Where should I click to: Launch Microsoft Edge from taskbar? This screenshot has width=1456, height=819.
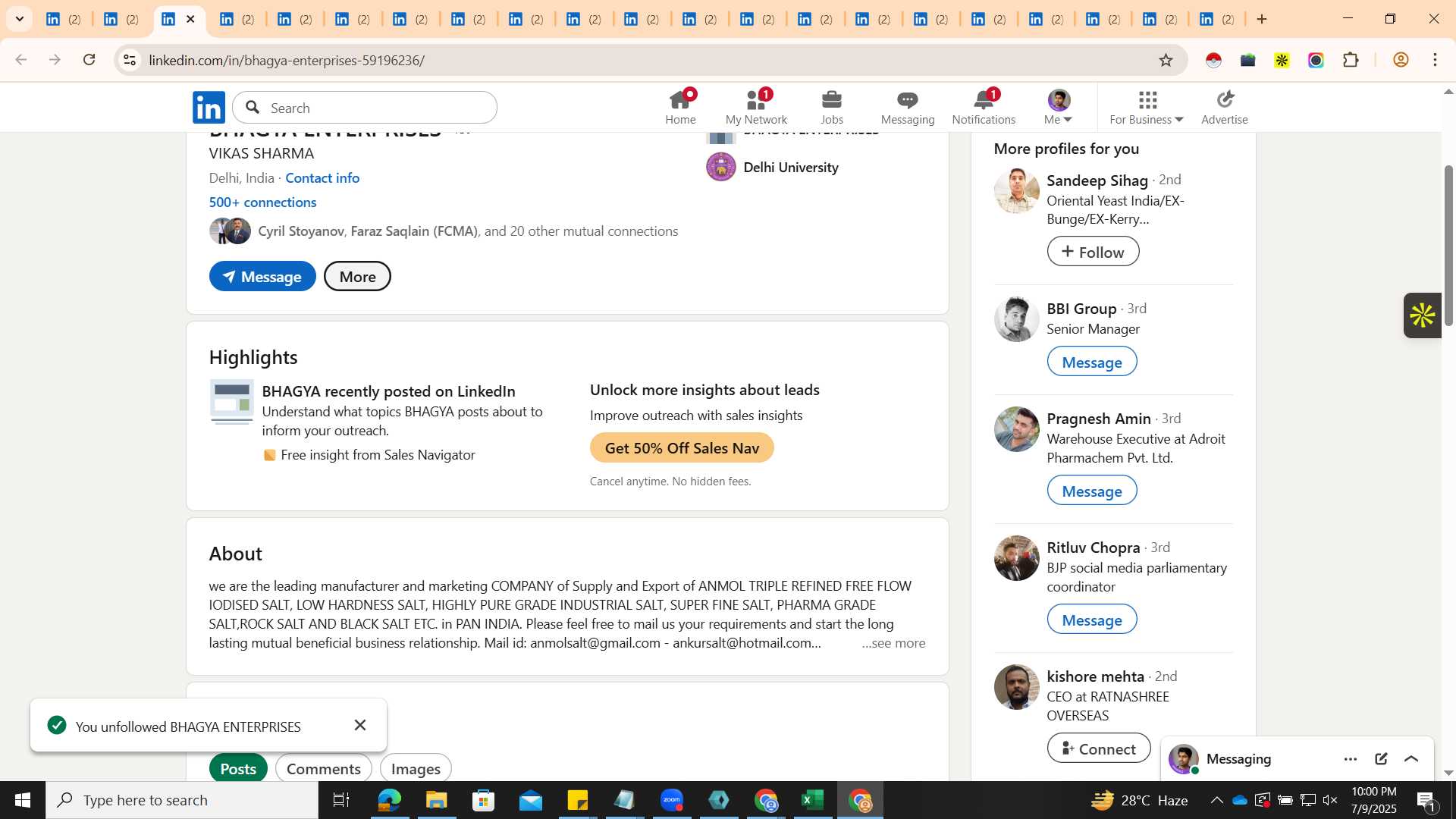click(389, 800)
